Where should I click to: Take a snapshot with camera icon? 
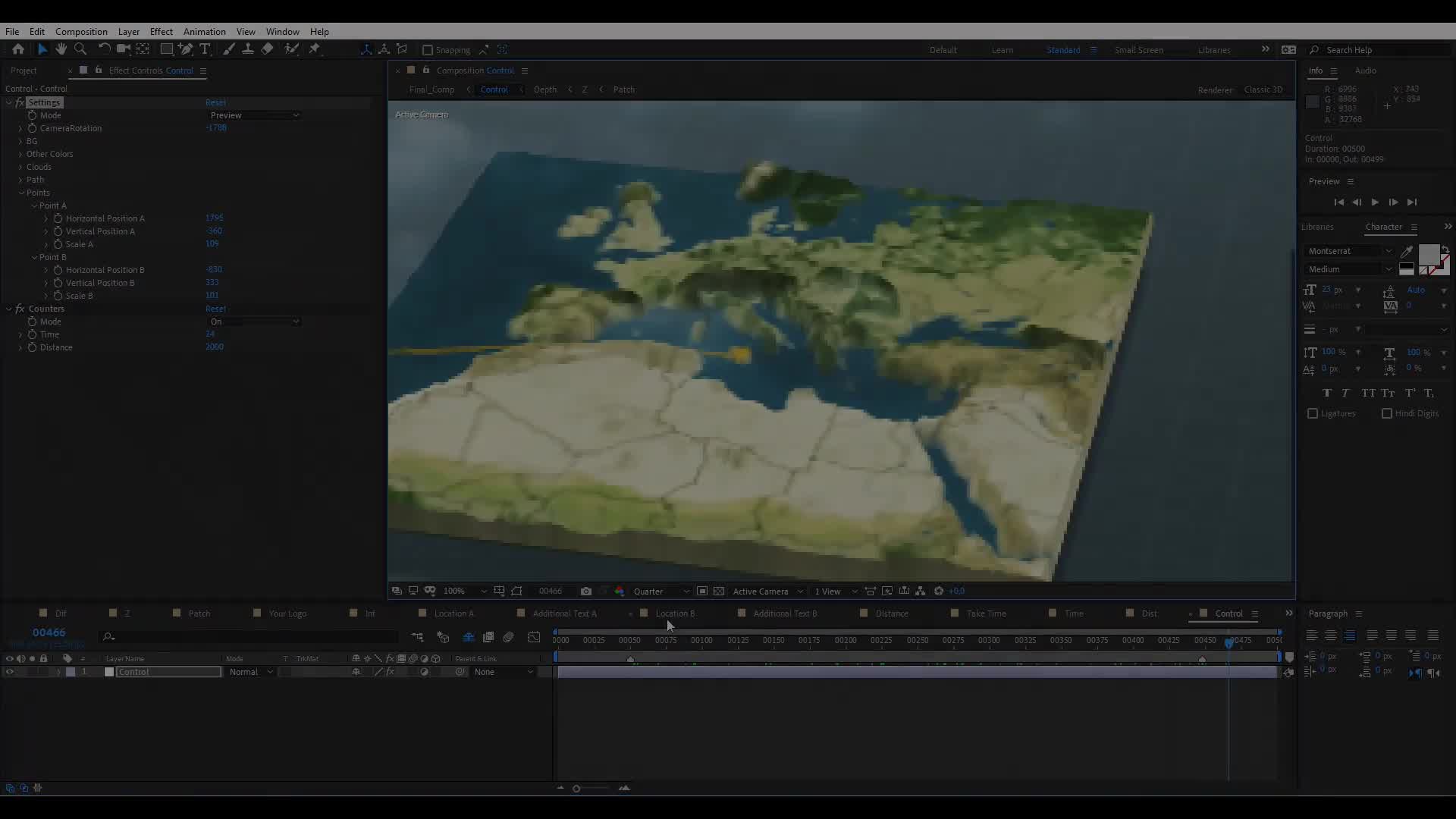click(x=586, y=591)
